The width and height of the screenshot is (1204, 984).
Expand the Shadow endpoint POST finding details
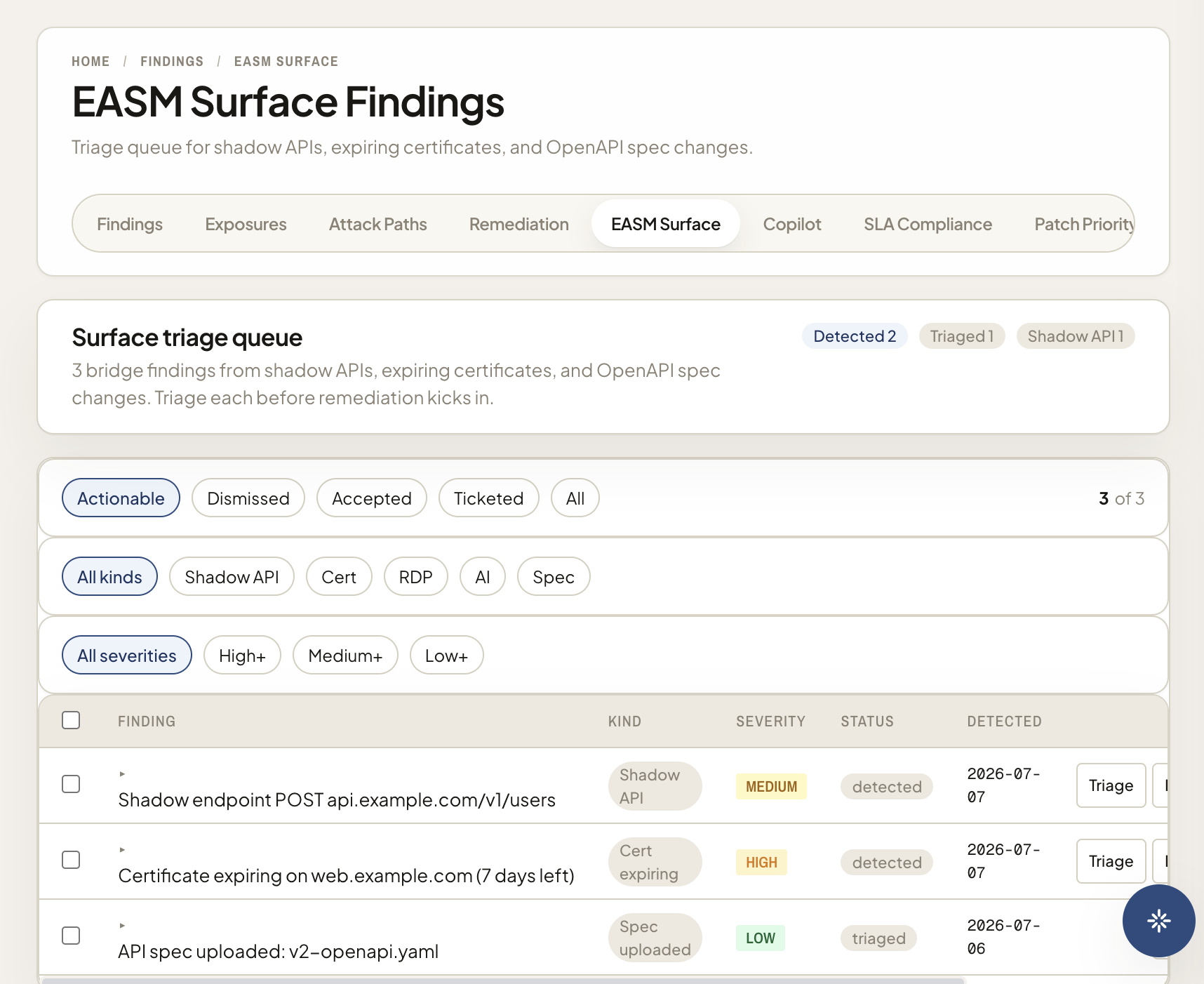122,773
